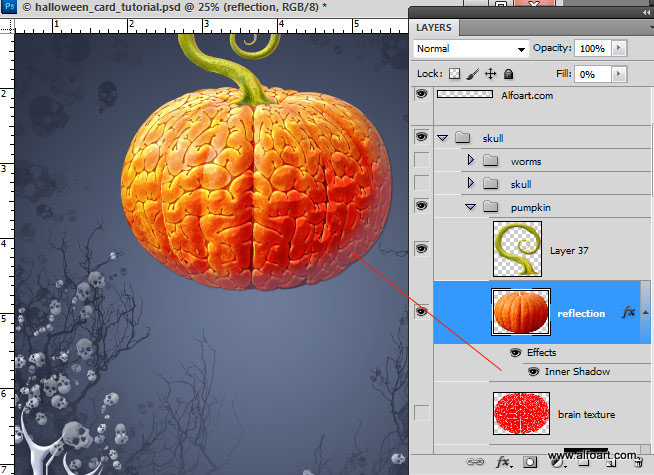This screenshot has height=475, width=654.
Task: Click the lock all padlock icon
Action: point(508,74)
